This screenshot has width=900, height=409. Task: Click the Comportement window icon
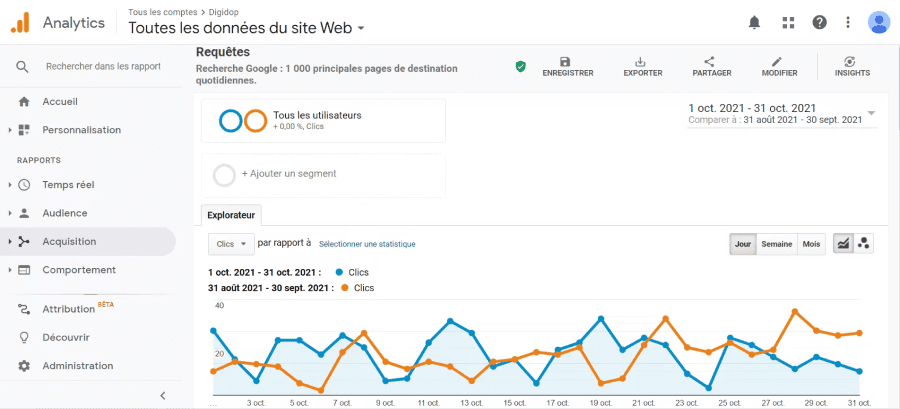click(x=24, y=270)
